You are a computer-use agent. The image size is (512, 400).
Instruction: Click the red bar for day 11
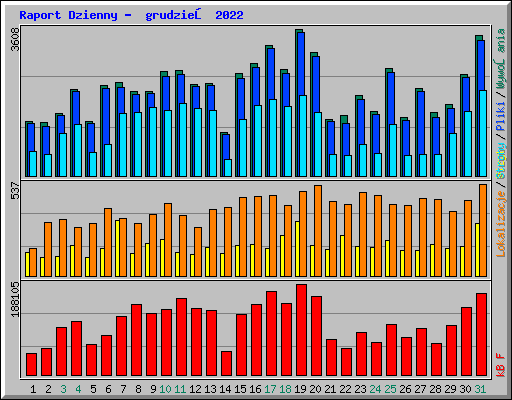[x=181, y=337]
